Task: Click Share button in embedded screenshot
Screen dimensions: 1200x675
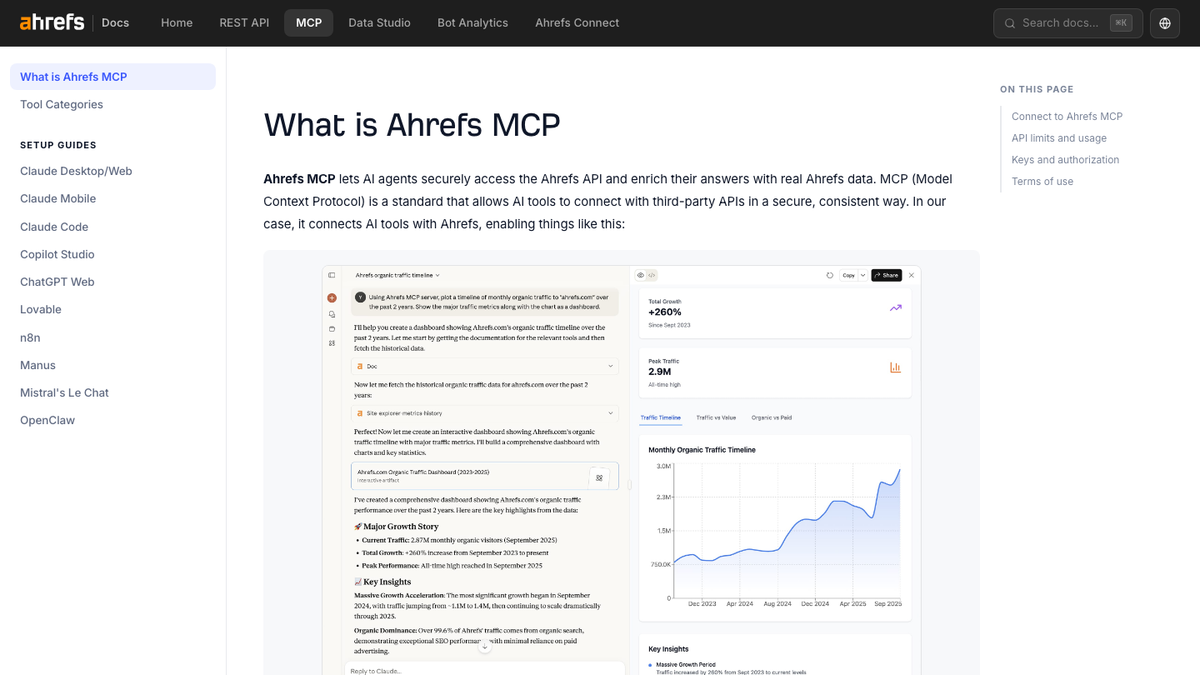Action: tap(886, 275)
